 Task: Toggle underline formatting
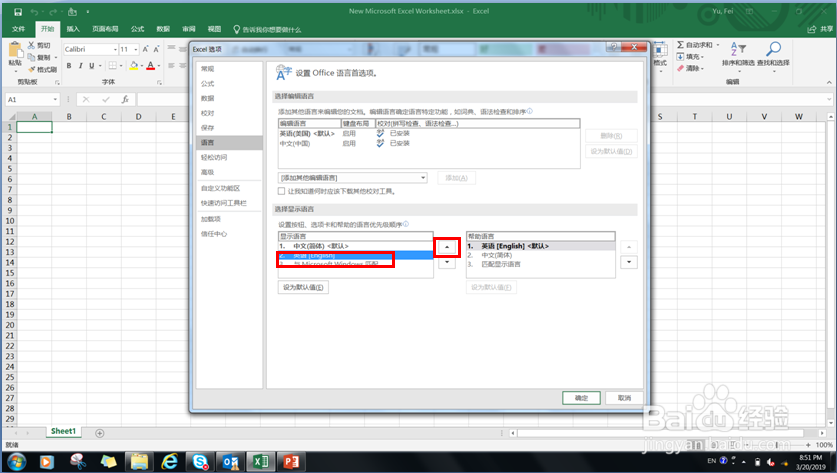click(91, 66)
